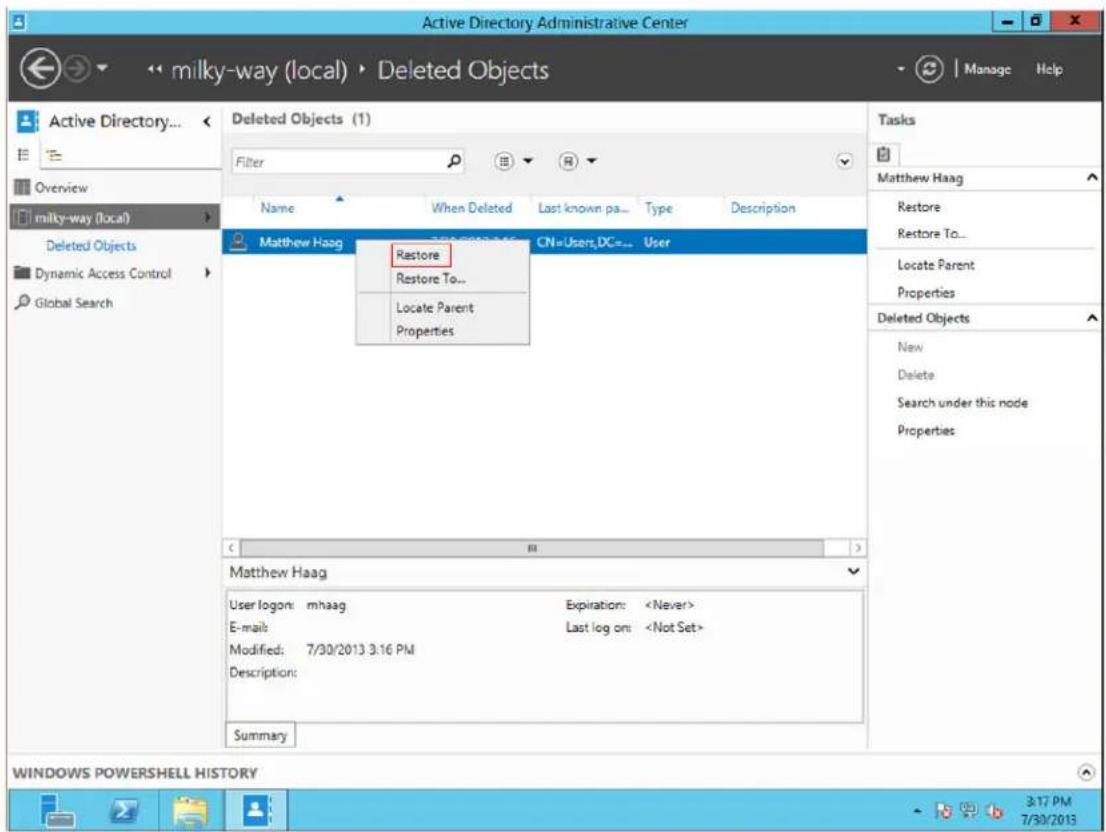The height and width of the screenshot is (832, 1106).
Task: Sort by the When Deleted column
Action: [x=472, y=208]
